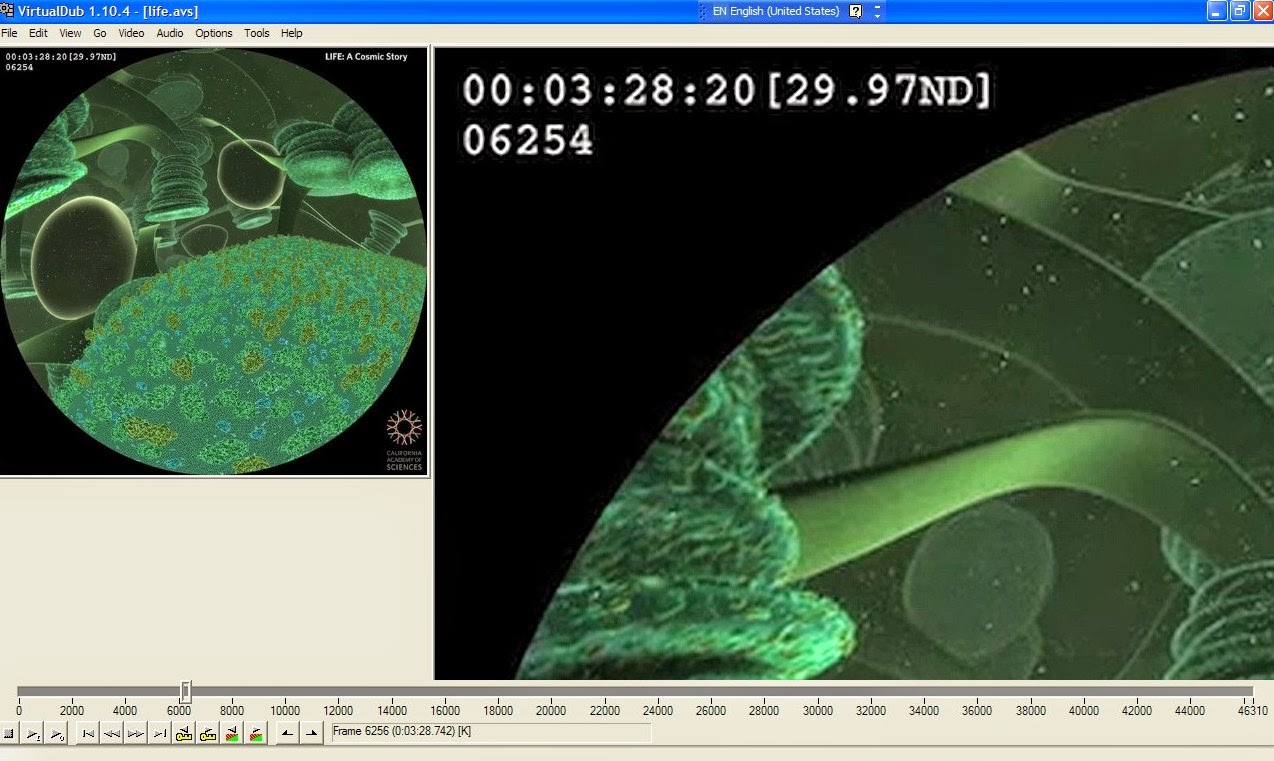The image size is (1274, 761).
Task: Seek to next scene change
Action: coord(256,733)
